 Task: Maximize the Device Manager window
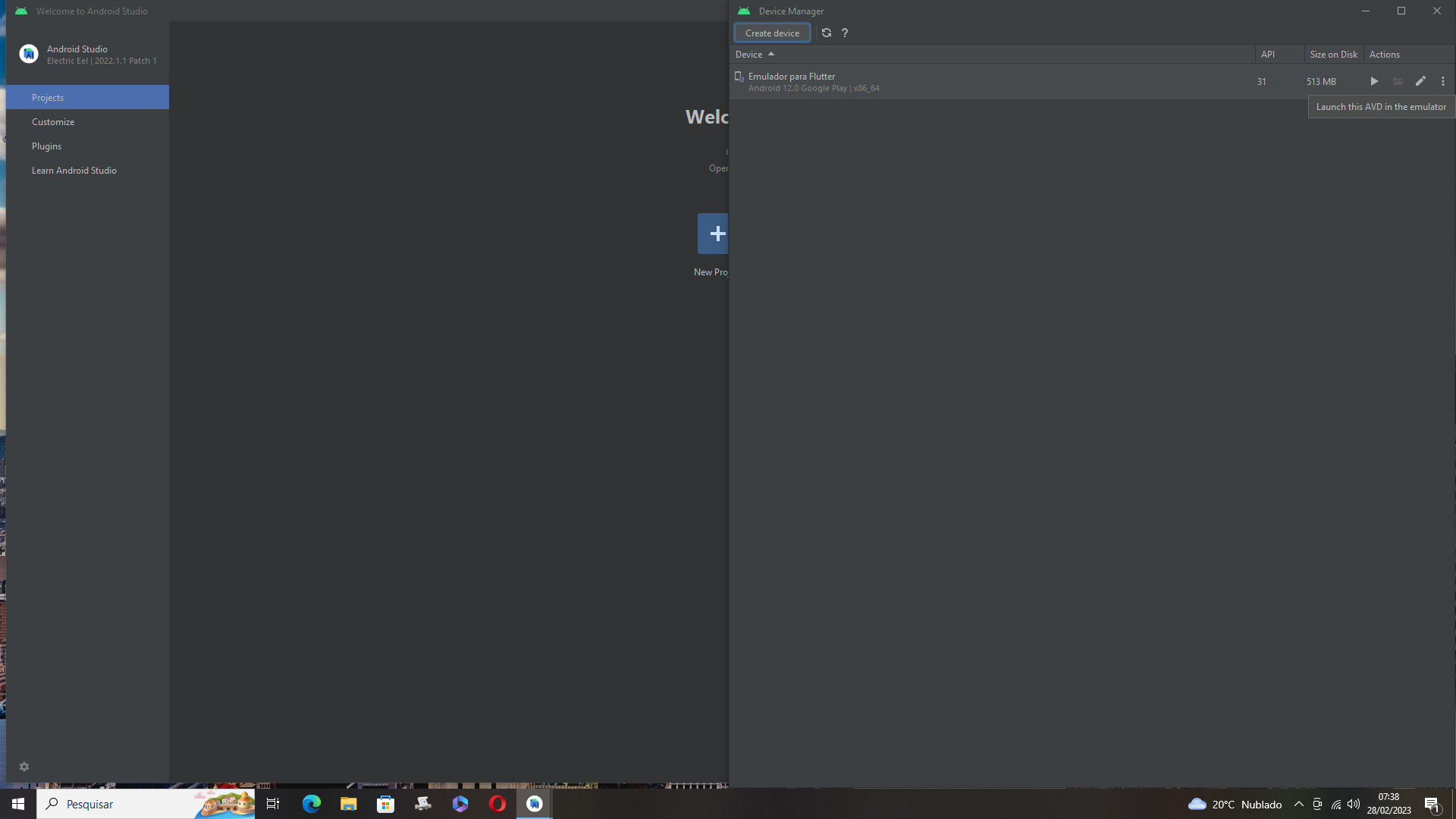(x=1401, y=11)
